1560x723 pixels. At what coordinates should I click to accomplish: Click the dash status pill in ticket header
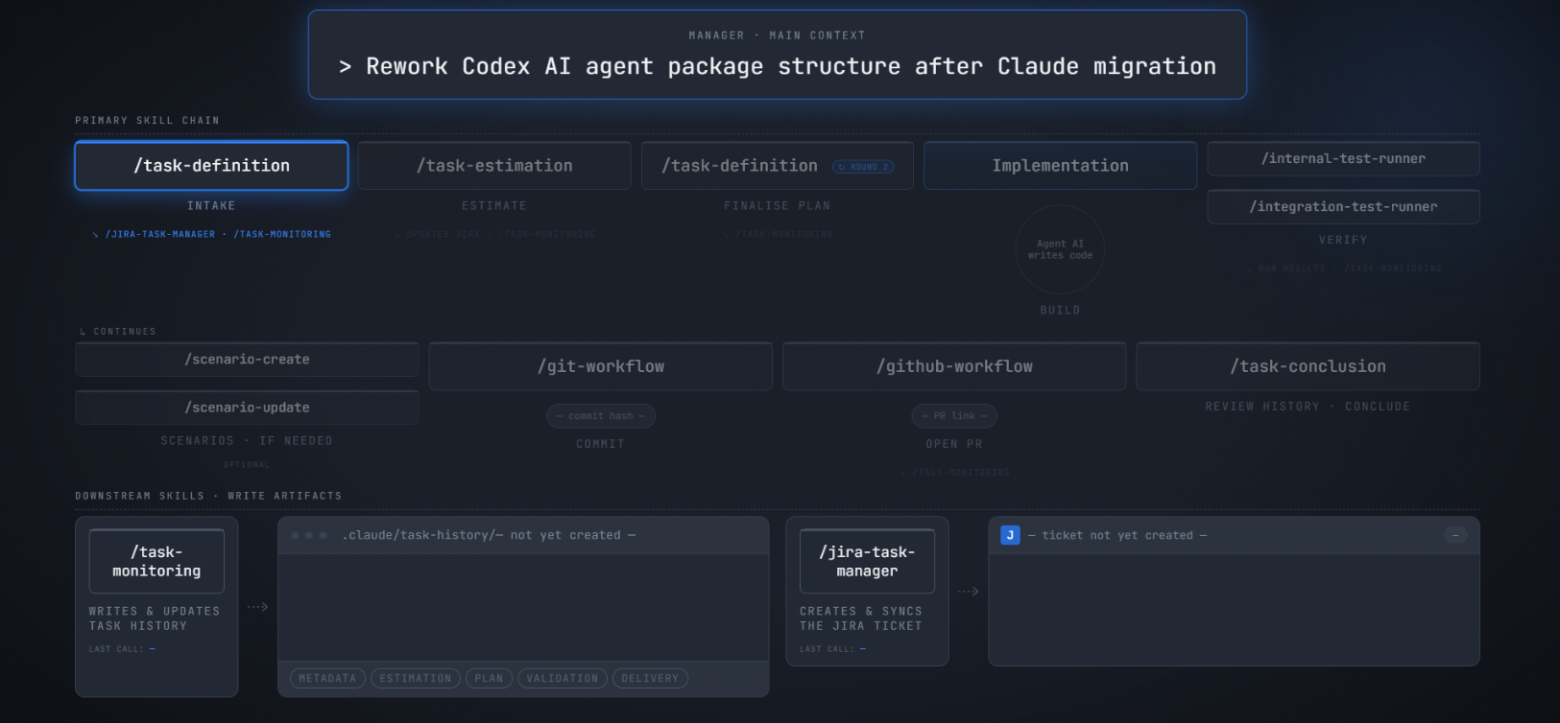coord(1455,535)
